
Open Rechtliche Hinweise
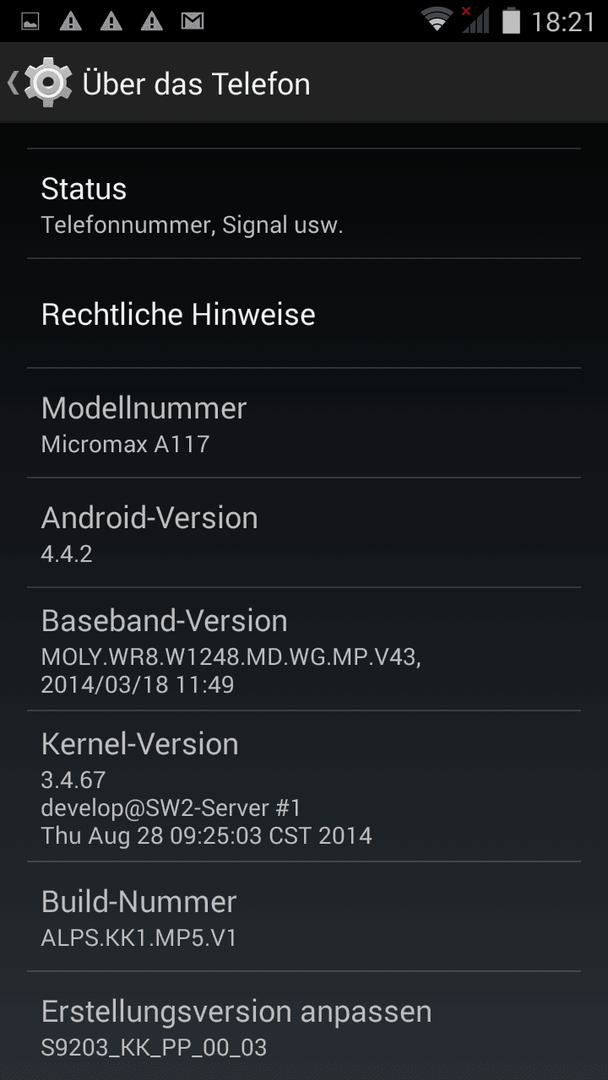(x=304, y=313)
